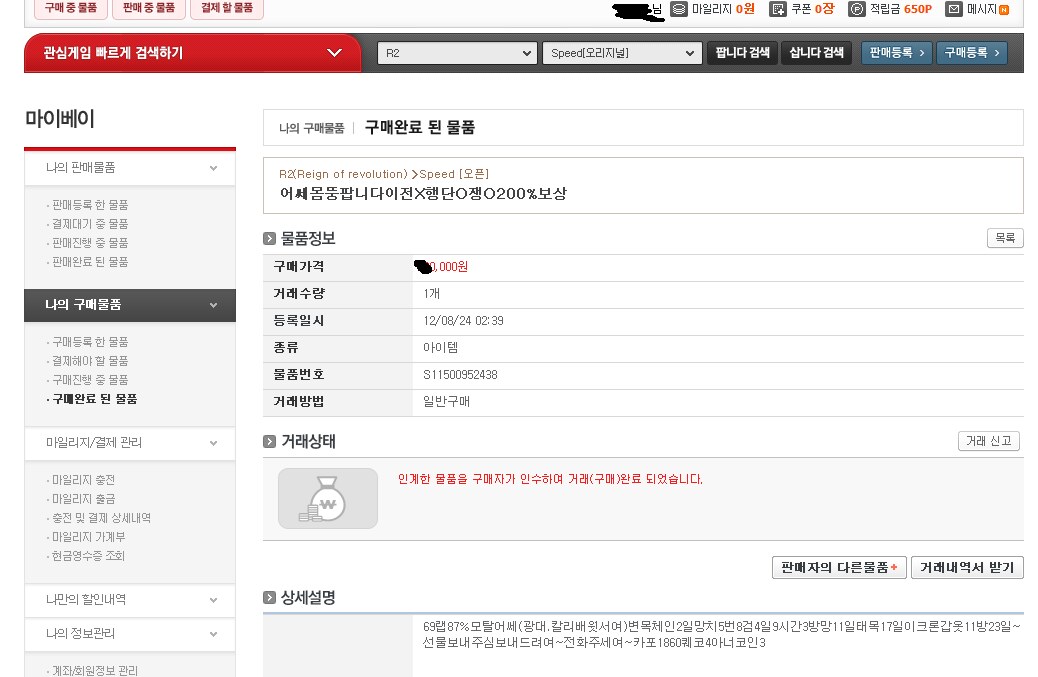The width and height of the screenshot is (1038, 677).
Task: Open the 마일리지 충전 sidebar link
Action: tap(83, 480)
